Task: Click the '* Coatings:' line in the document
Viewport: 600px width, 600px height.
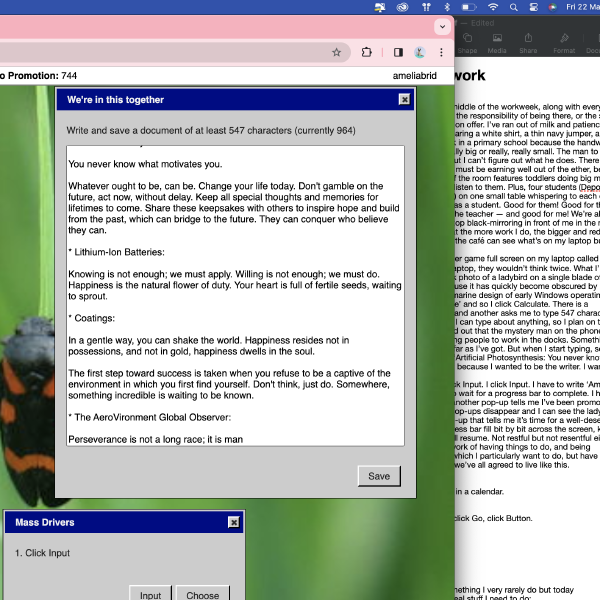Action: [x=91, y=318]
